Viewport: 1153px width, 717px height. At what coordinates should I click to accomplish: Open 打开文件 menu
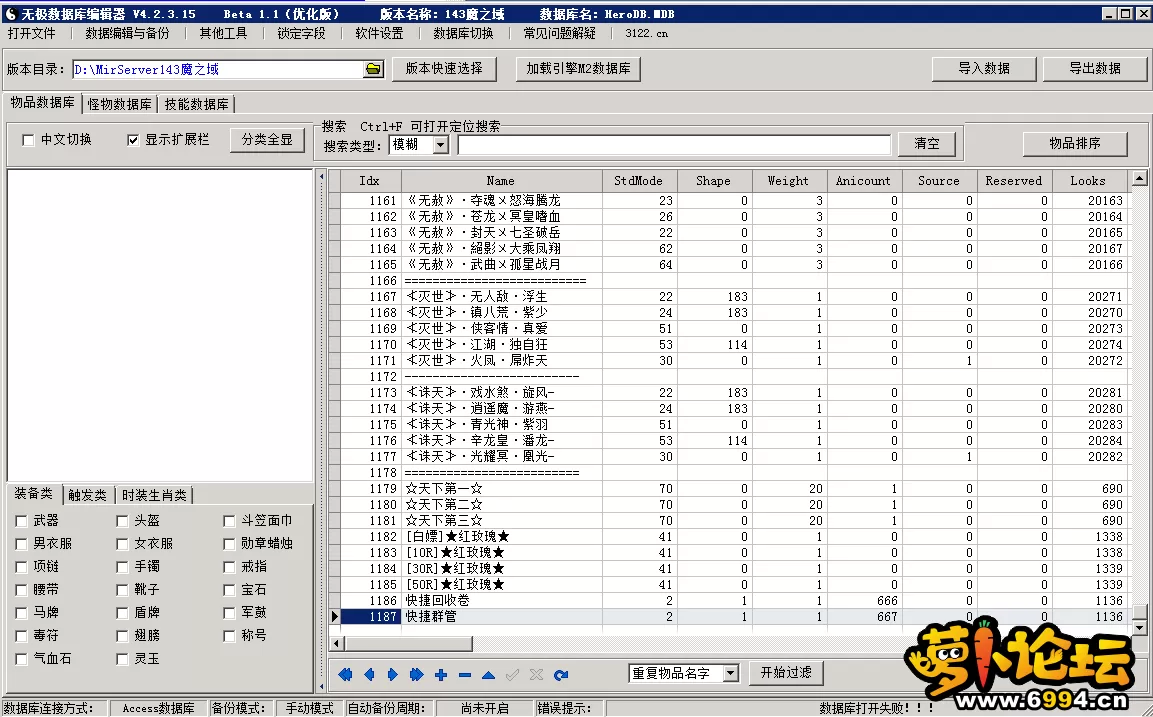point(32,33)
